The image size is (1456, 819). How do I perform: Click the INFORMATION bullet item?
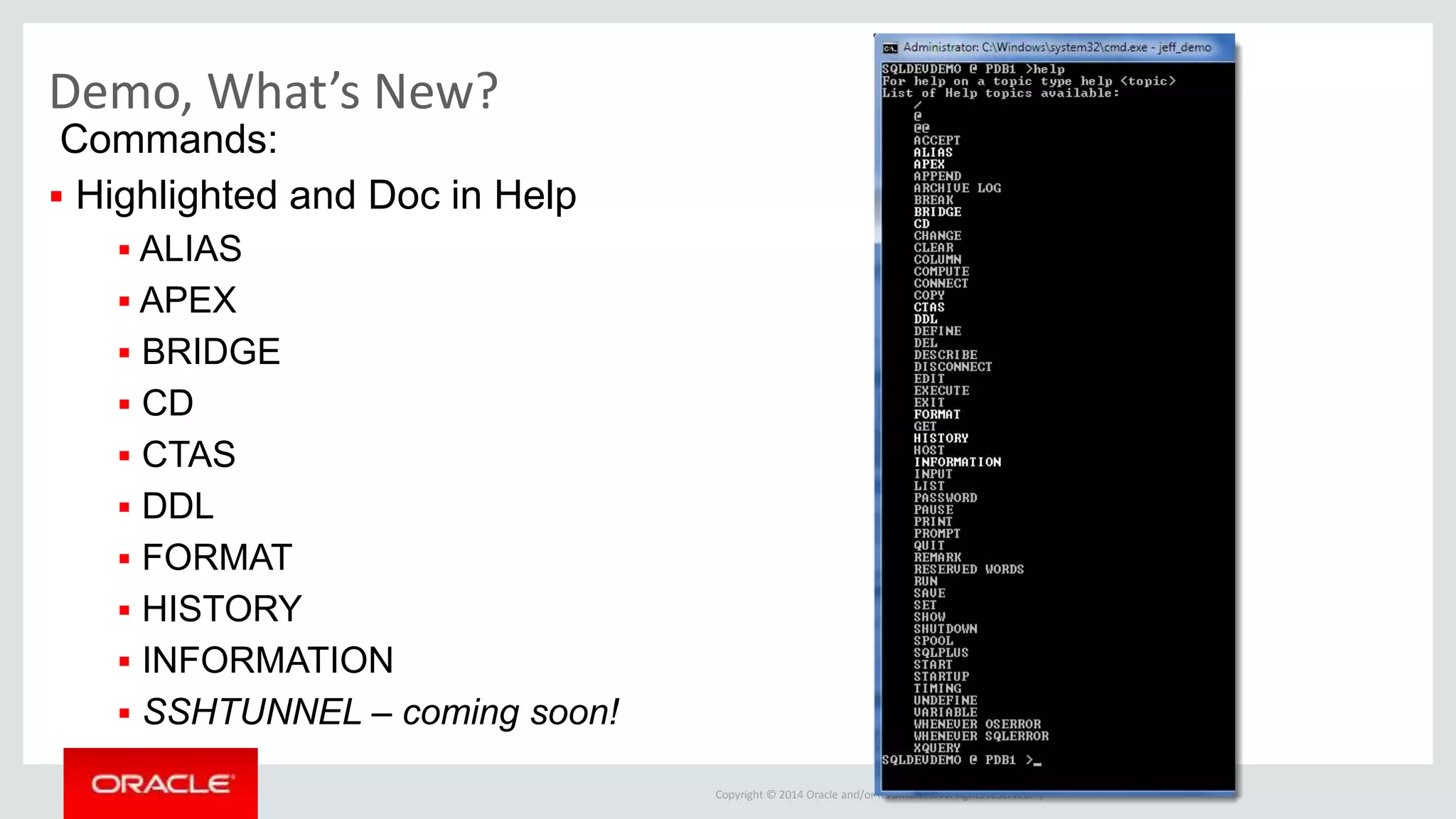click(x=267, y=660)
